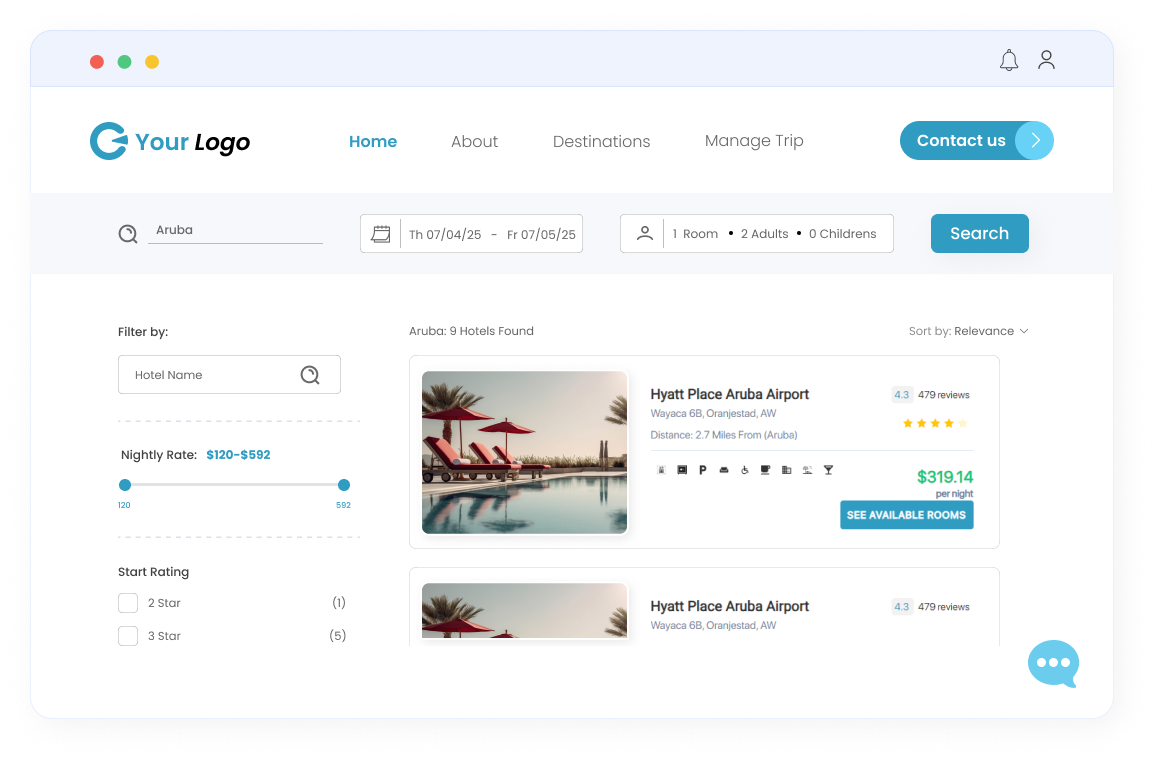The width and height of the screenshot is (1157, 762).
Task: Click the Aruba destination search field
Action: 235,230
